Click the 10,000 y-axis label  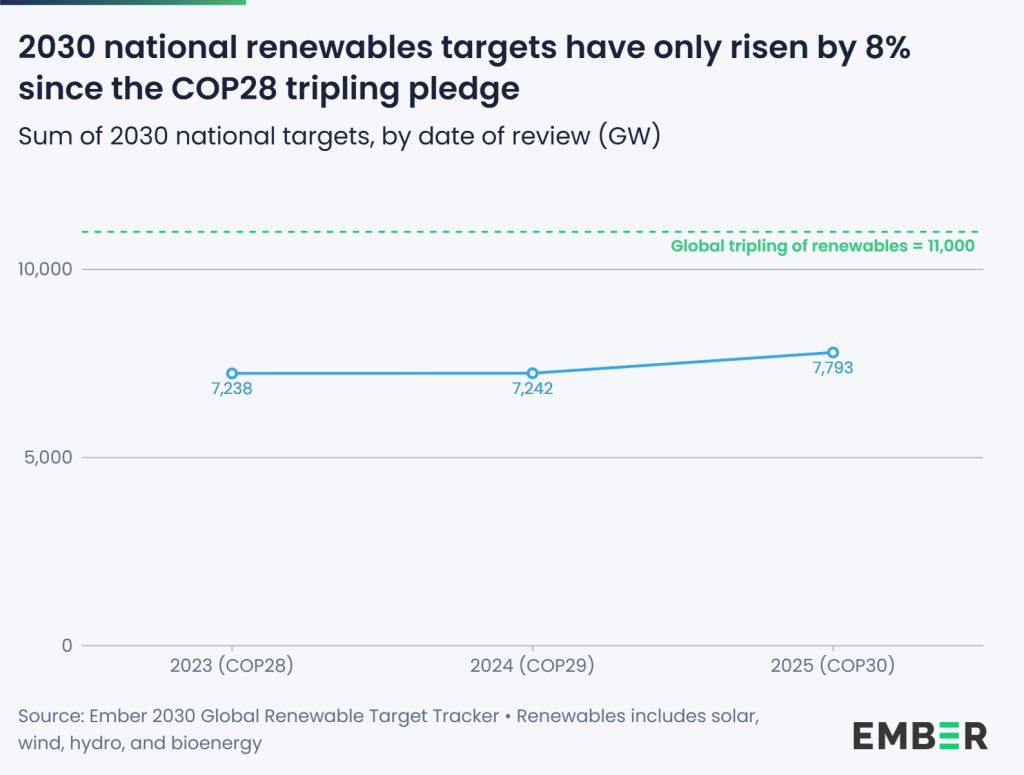click(x=43, y=270)
